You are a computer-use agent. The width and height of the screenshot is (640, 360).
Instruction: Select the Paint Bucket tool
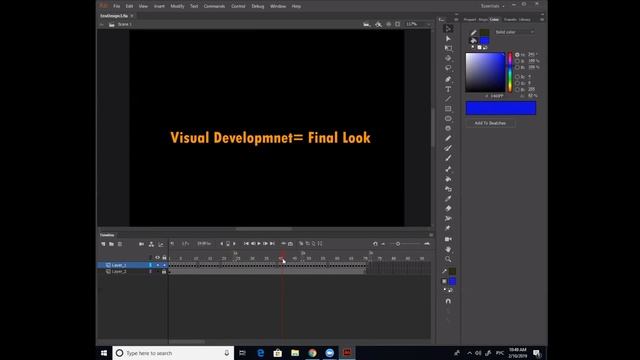pyautogui.click(x=448, y=179)
